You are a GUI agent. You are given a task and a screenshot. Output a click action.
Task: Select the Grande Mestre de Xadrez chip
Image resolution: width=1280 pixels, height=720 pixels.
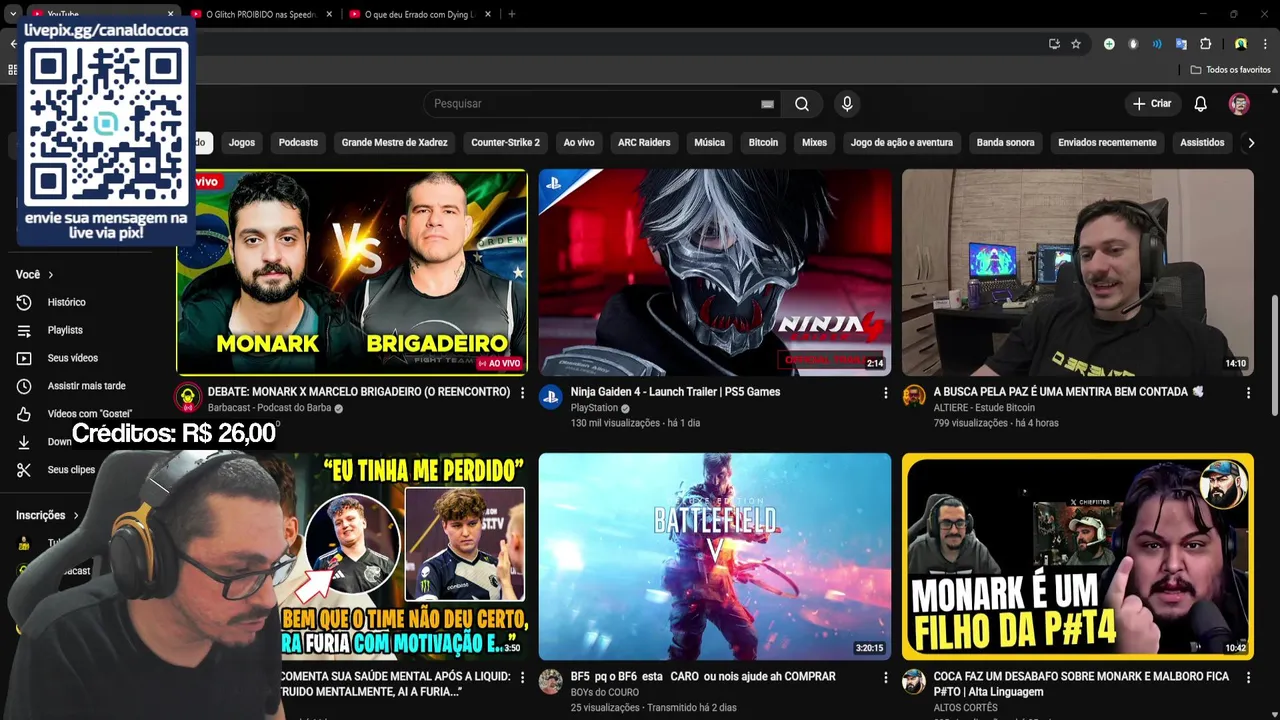click(395, 143)
